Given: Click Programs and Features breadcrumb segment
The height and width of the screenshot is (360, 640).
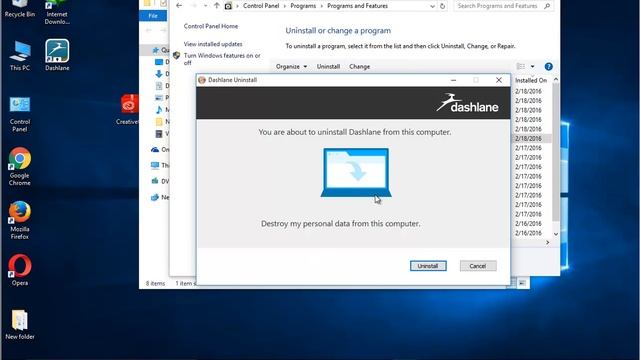Looking at the screenshot, I should 358,6.
